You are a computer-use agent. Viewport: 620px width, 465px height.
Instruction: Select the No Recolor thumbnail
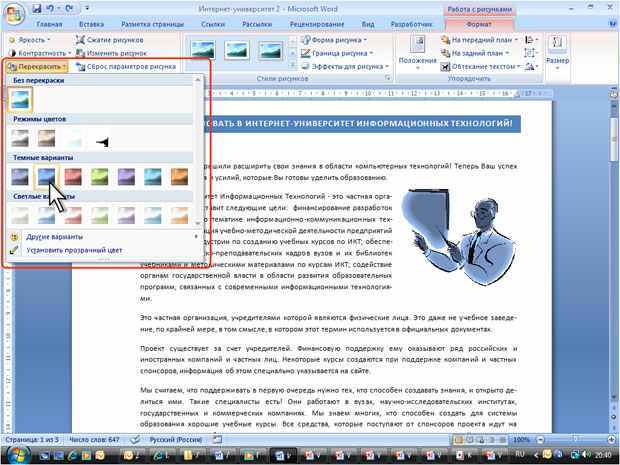click(x=20, y=99)
